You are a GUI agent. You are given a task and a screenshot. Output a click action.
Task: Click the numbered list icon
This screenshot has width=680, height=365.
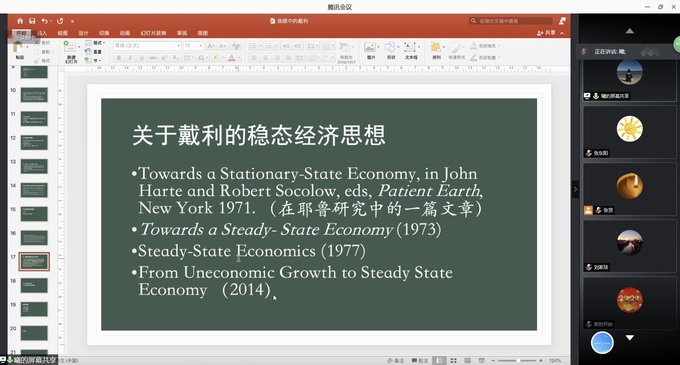click(x=269, y=46)
